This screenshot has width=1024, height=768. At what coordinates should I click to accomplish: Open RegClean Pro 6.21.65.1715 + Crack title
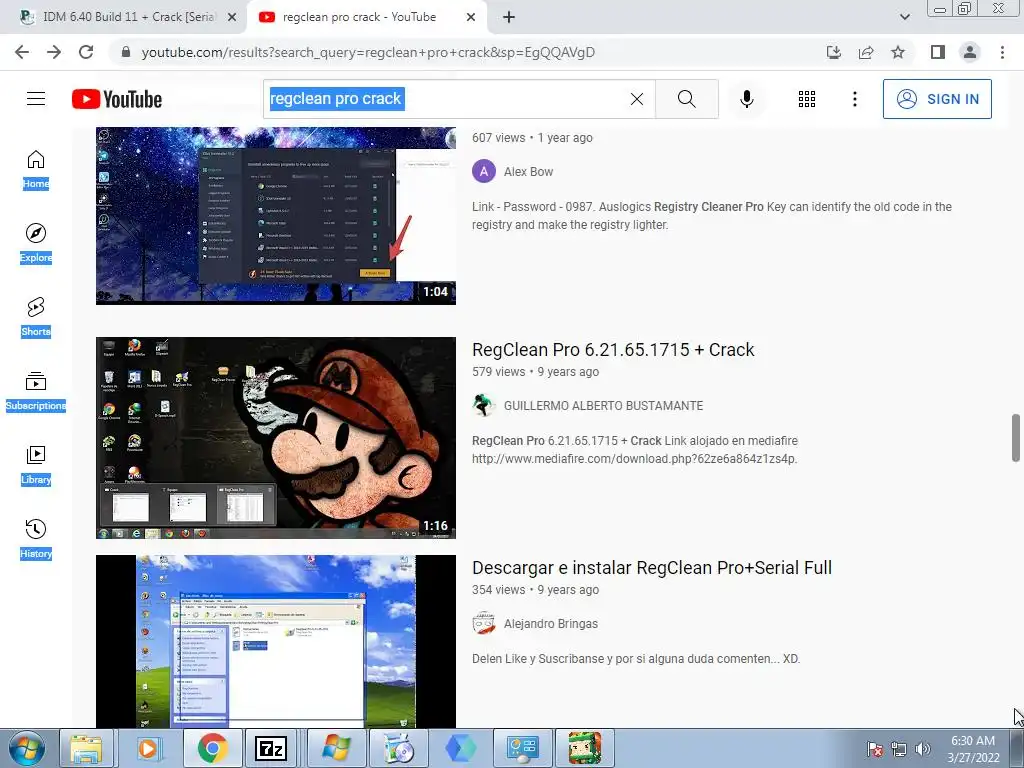pyautogui.click(x=613, y=350)
